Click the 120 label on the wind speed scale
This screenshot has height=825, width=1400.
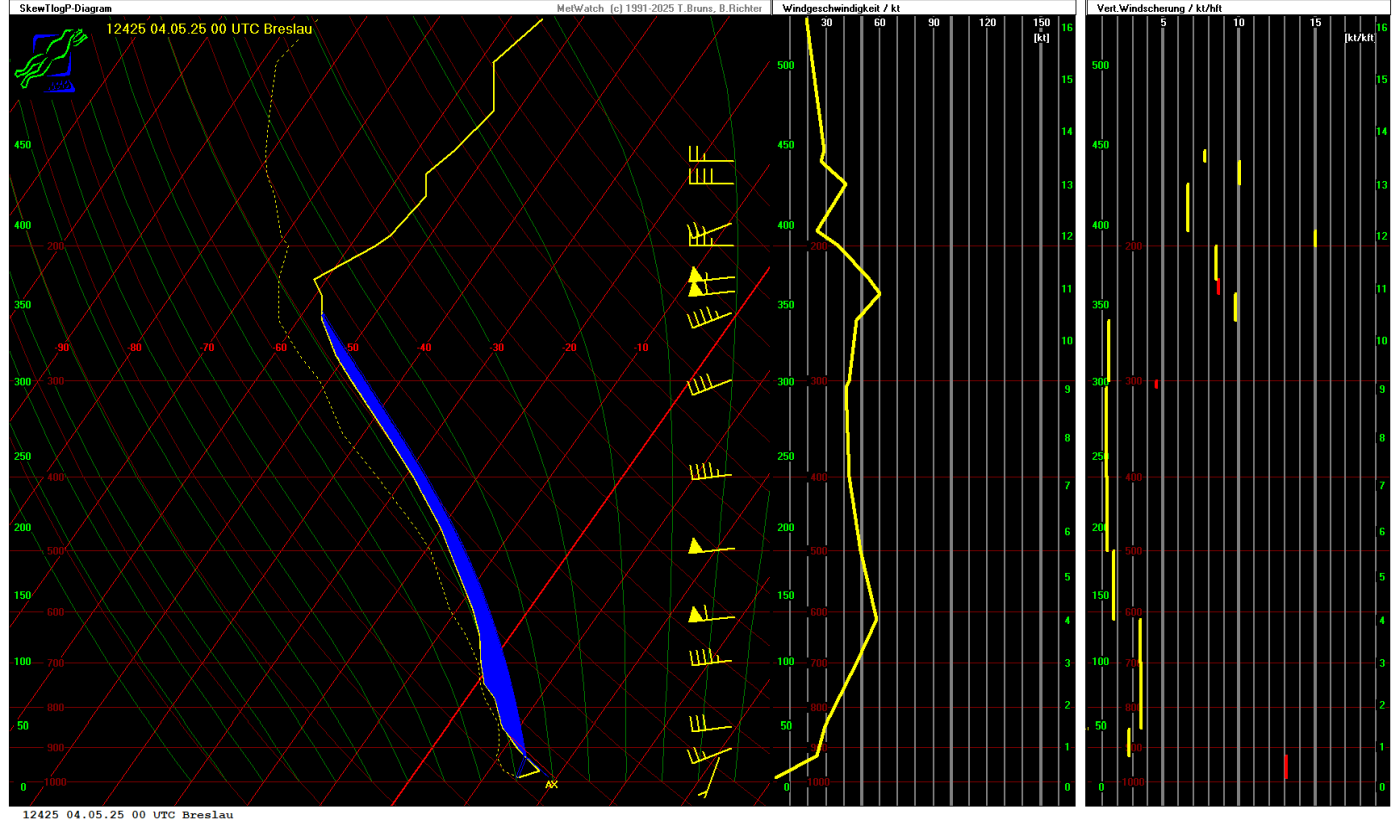point(987,23)
